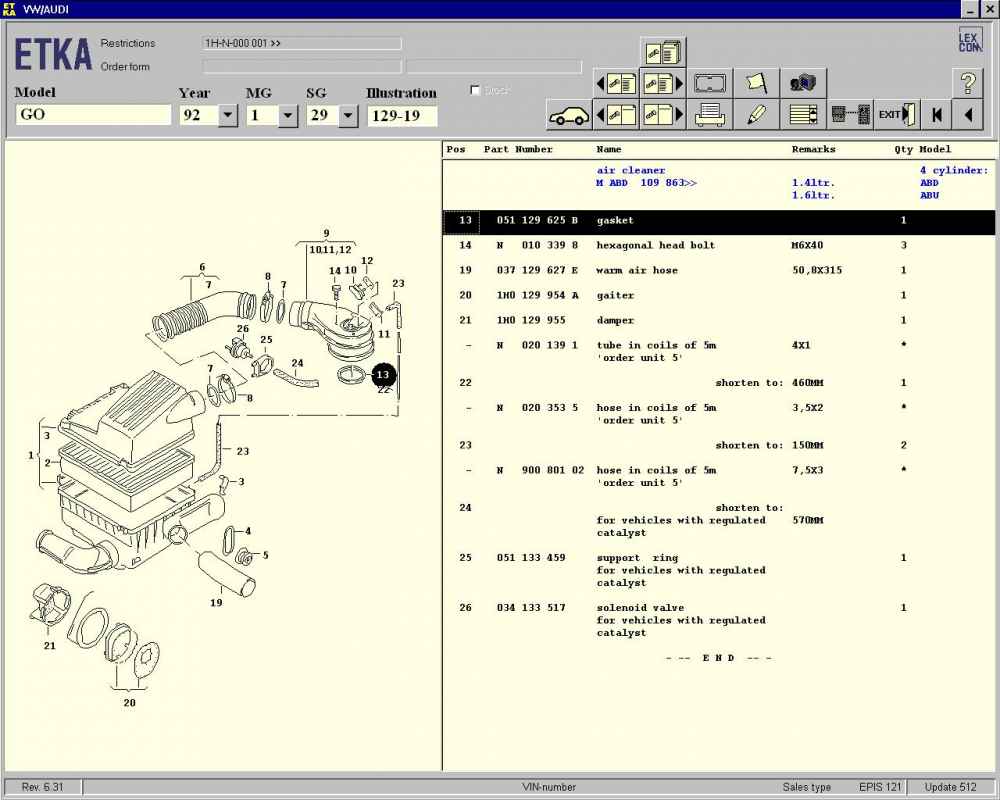Select the gaiter row 1H0 129 954 A
The width and height of the screenshot is (1000, 800).
pos(719,295)
